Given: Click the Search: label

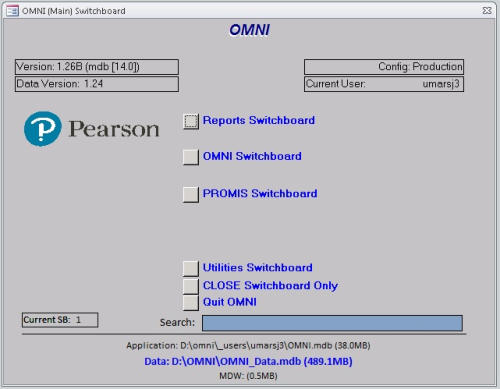Looking at the screenshot, I should [x=177, y=323].
